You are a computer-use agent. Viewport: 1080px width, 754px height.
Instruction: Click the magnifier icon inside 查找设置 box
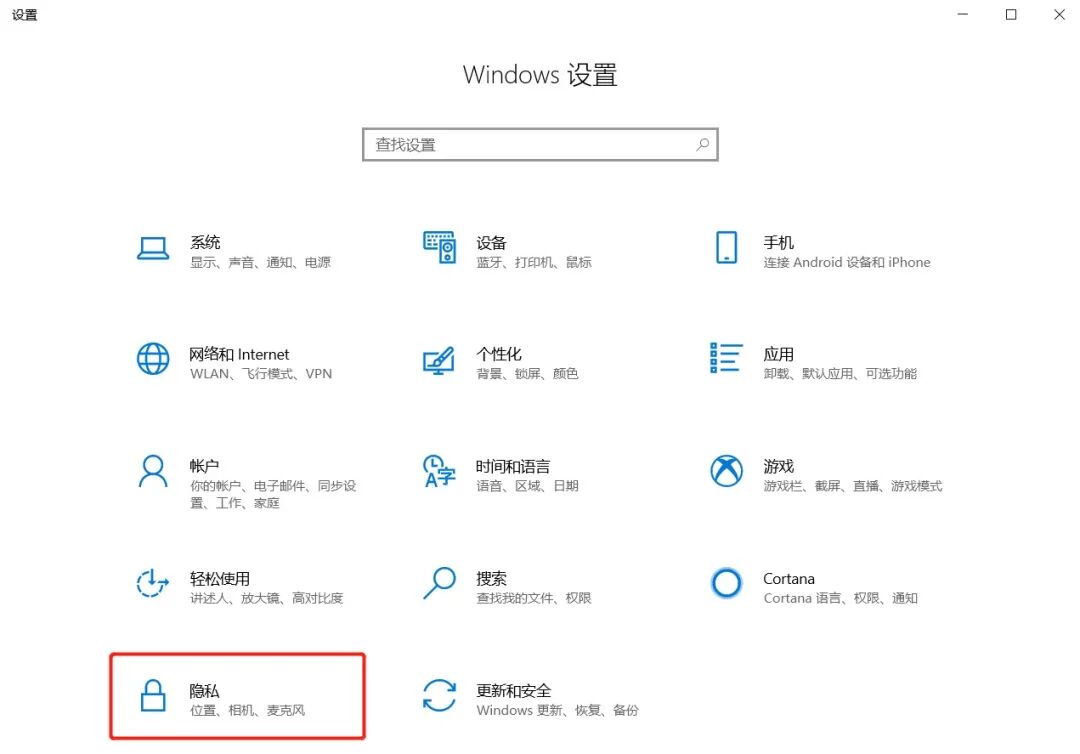point(702,145)
